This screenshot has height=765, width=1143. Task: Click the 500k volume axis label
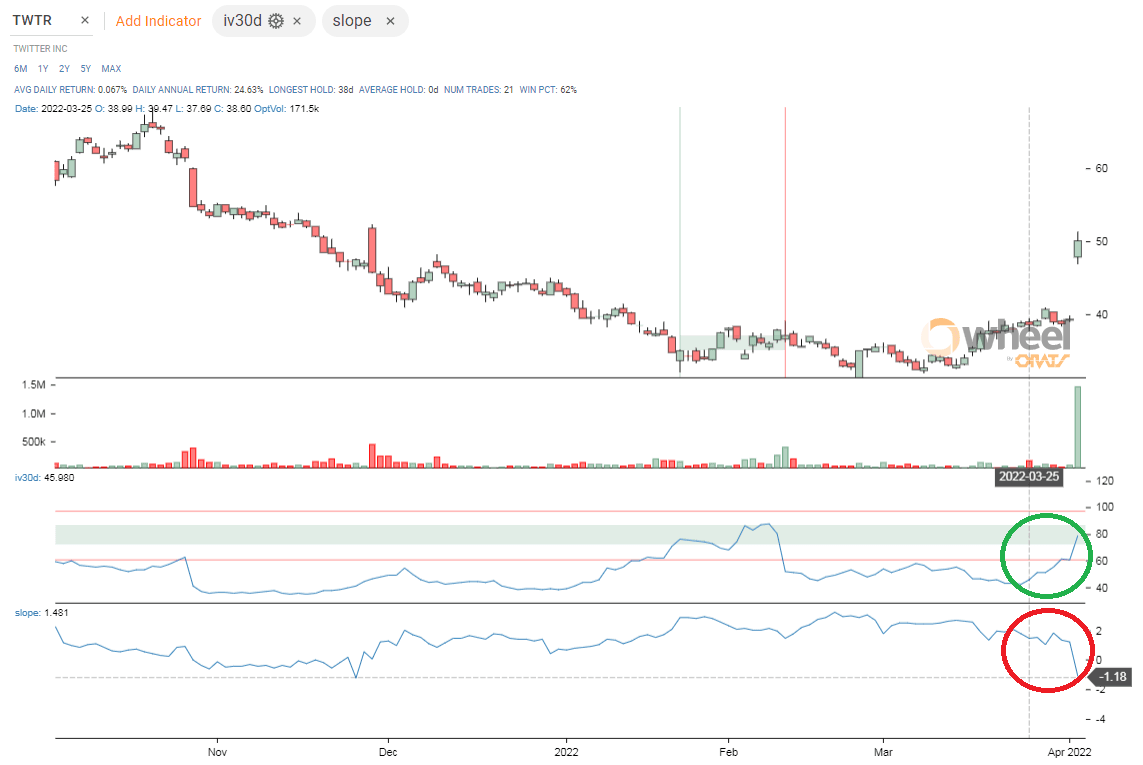click(x=34, y=442)
